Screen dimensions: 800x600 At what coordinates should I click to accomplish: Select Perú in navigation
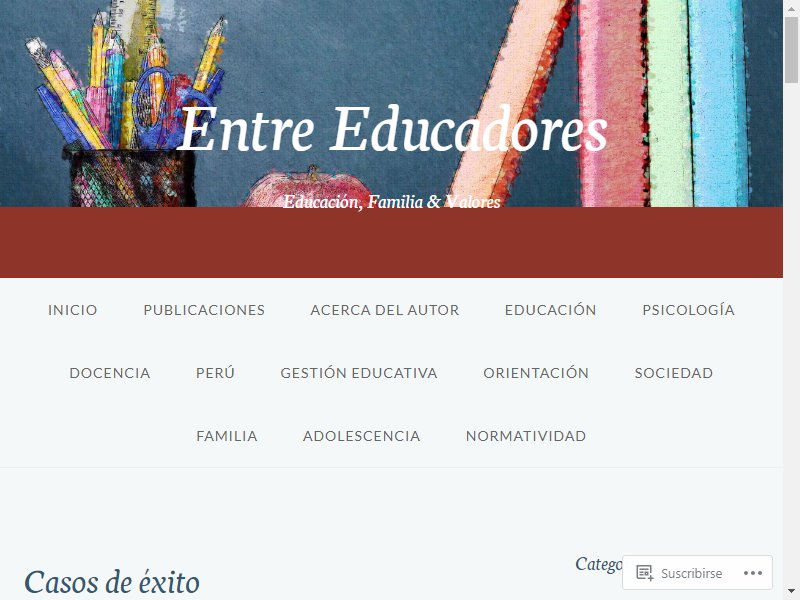[215, 373]
